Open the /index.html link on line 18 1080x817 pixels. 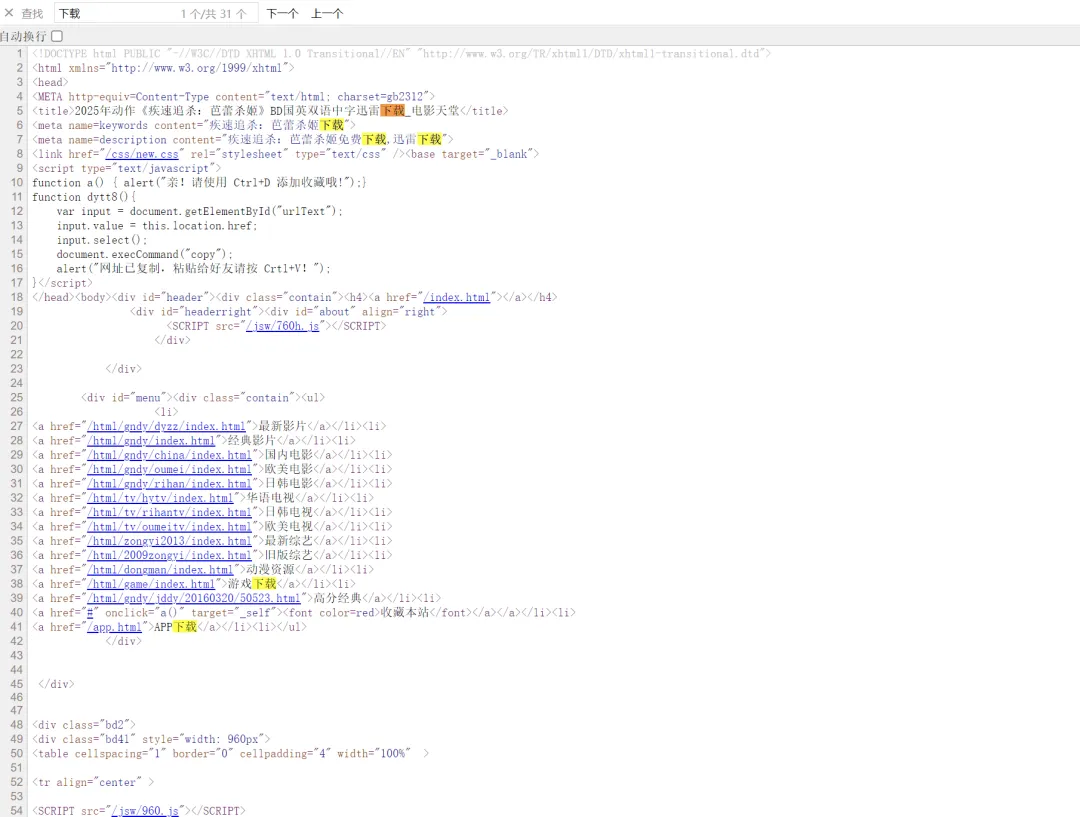[x=457, y=298]
